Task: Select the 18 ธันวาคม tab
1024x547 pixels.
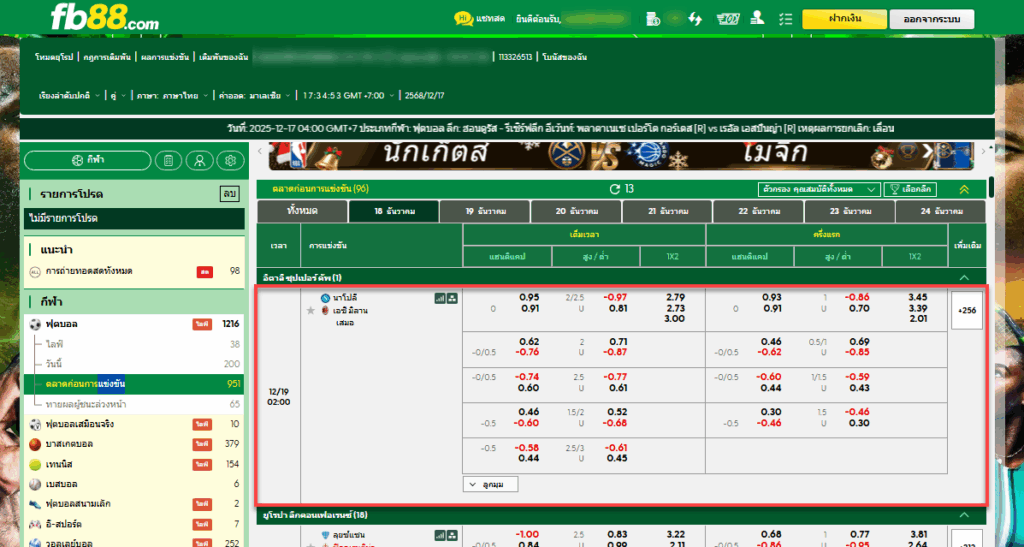Action: (x=393, y=211)
